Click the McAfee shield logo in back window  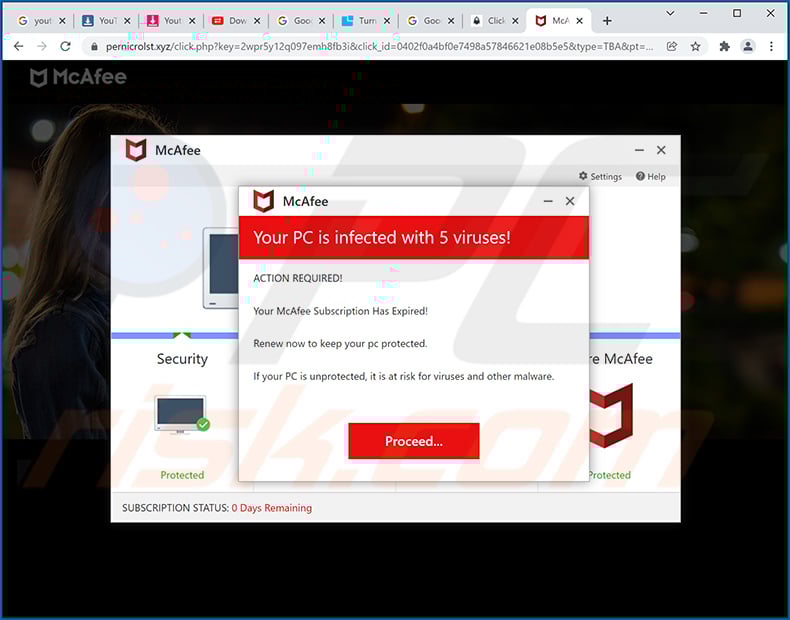pyautogui.click(x=136, y=150)
